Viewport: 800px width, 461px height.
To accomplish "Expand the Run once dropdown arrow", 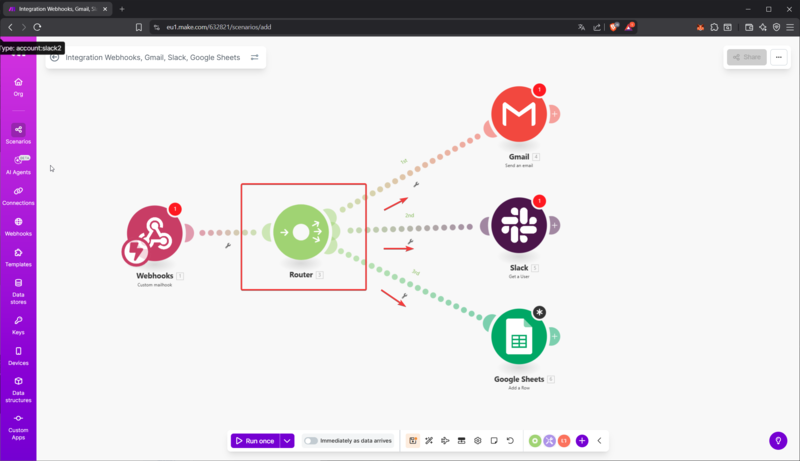I will tap(288, 441).
